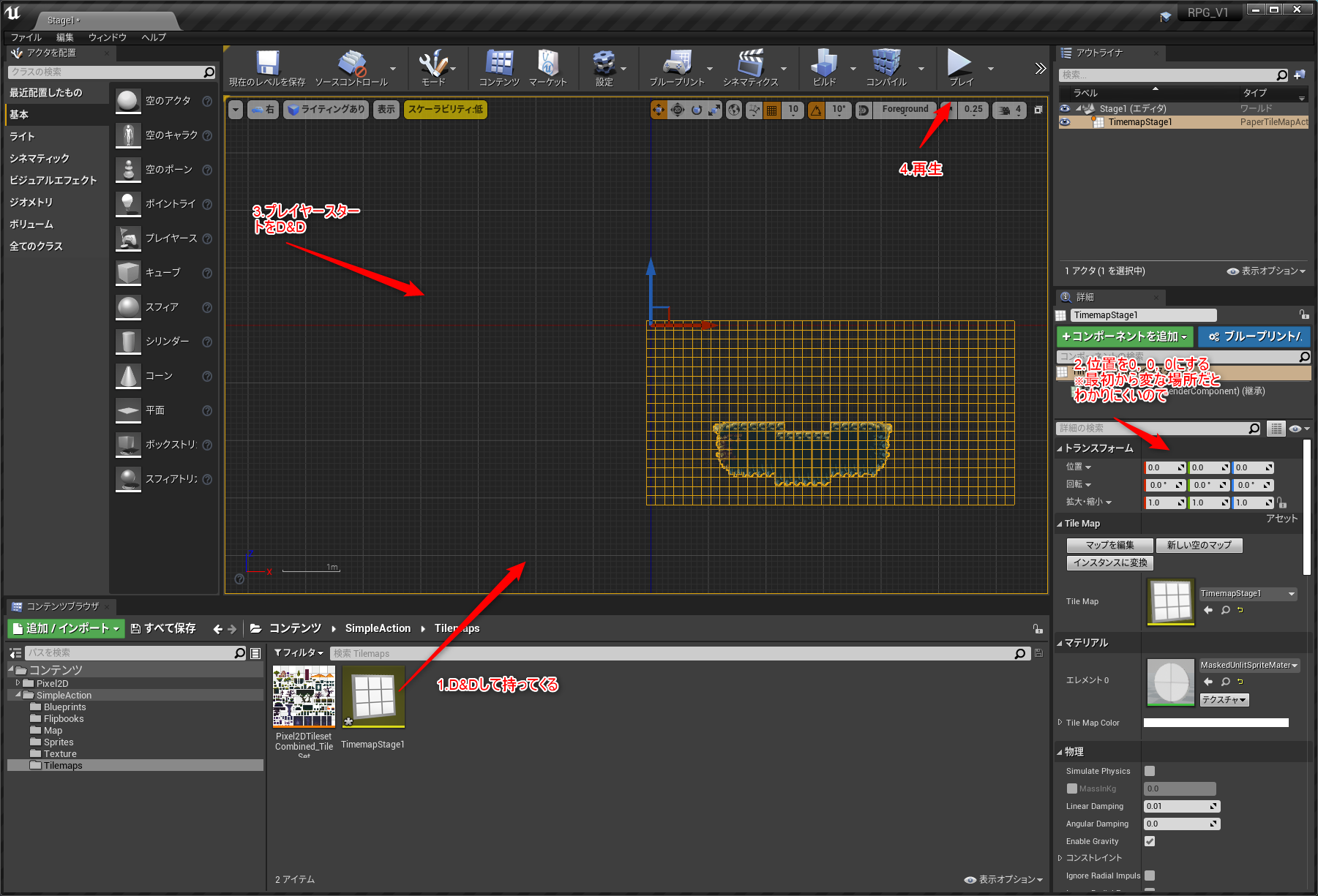Screen dimensions: 1318x896
Task: Open the Filters (フィルタ) dropdown
Action: 299,652
